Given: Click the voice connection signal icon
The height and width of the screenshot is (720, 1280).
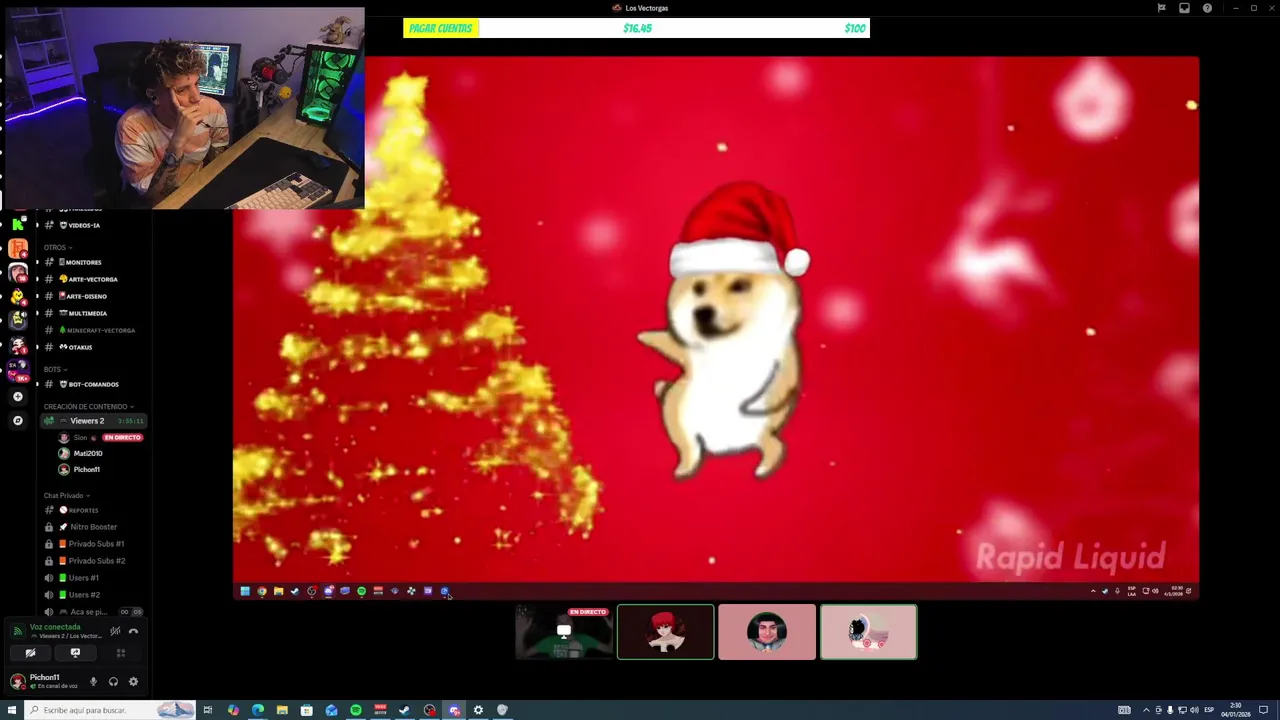Looking at the screenshot, I should point(17,631).
